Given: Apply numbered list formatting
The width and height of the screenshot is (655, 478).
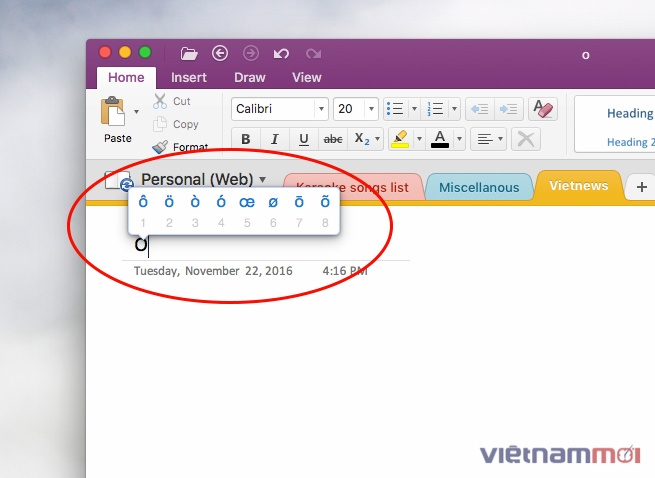Looking at the screenshot, I should tap(435, 109).
